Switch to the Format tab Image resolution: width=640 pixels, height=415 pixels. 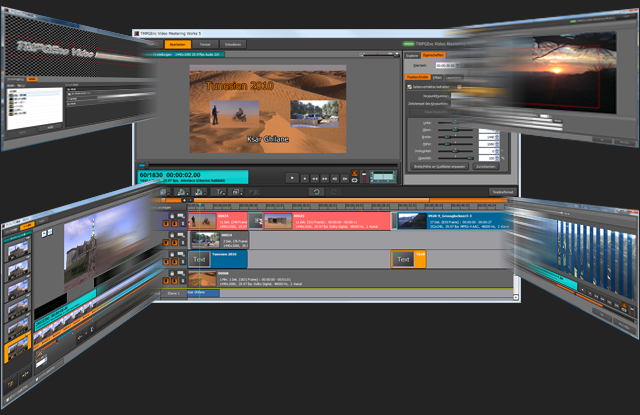click(x=205, y=44)
